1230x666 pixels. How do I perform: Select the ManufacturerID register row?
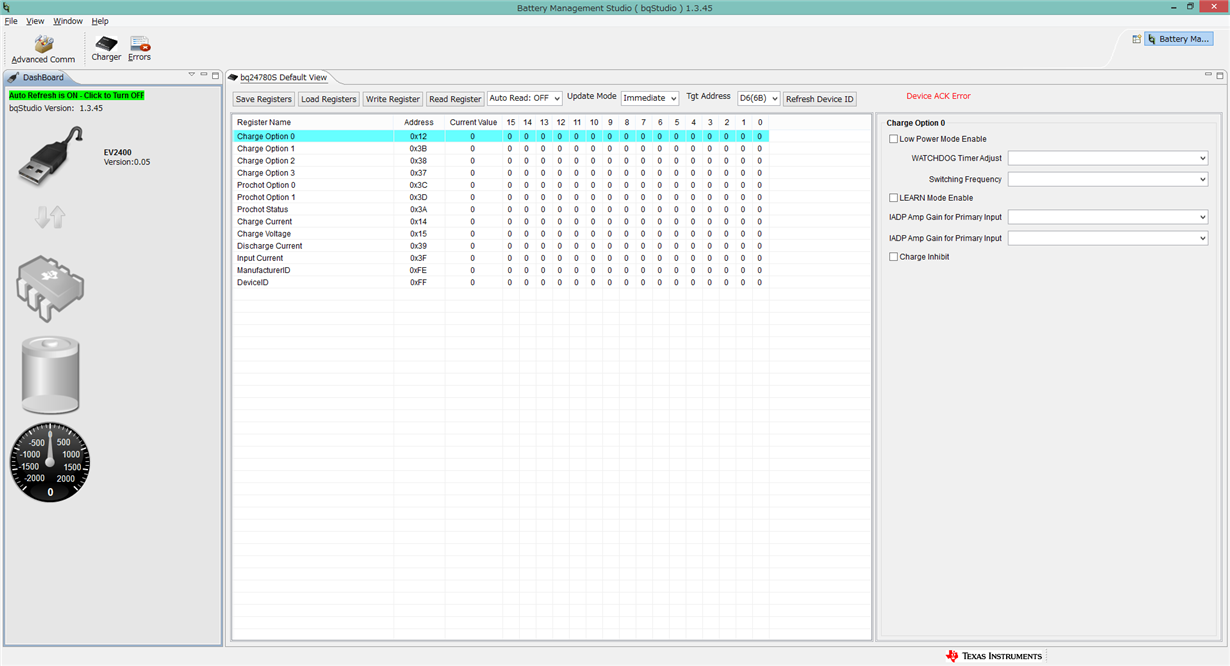pos(501,270)
